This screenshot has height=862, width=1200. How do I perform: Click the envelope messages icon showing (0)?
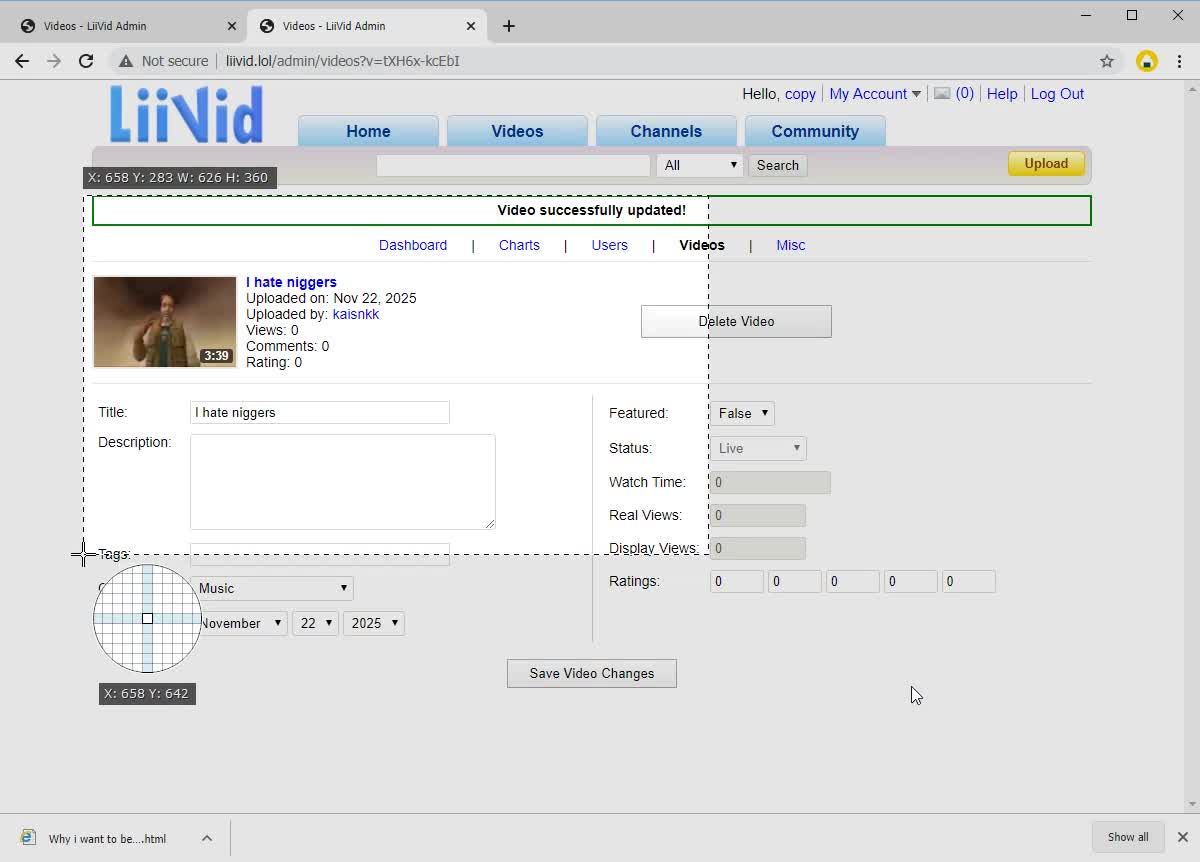pos(941,93)
